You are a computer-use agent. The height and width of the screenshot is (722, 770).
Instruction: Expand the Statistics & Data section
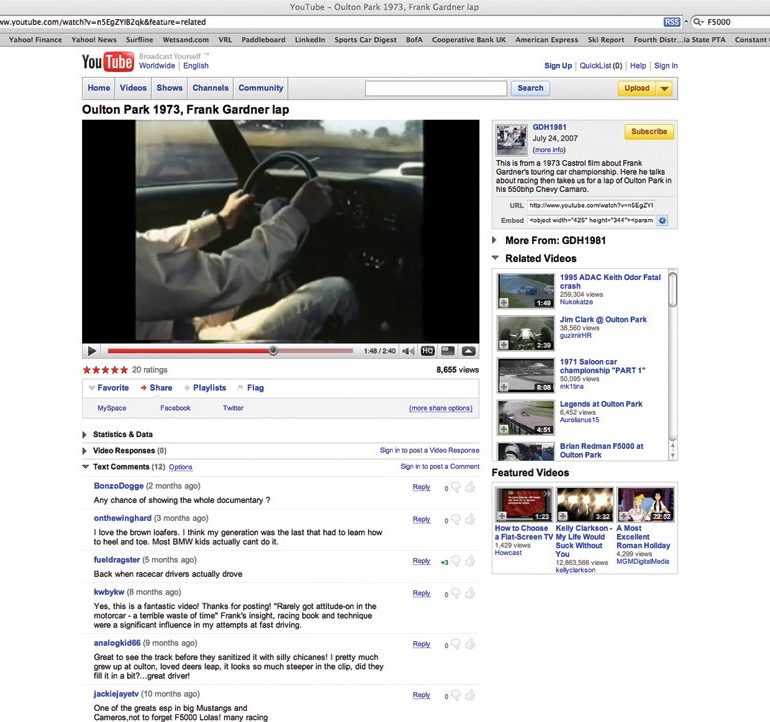coord(85,435)
